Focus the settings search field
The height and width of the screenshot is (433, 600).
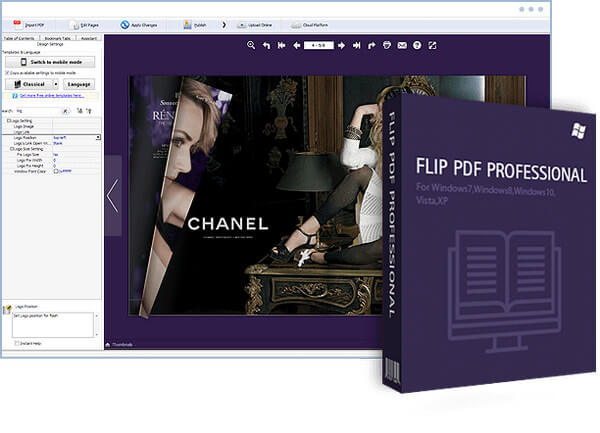tap(38, 111)
